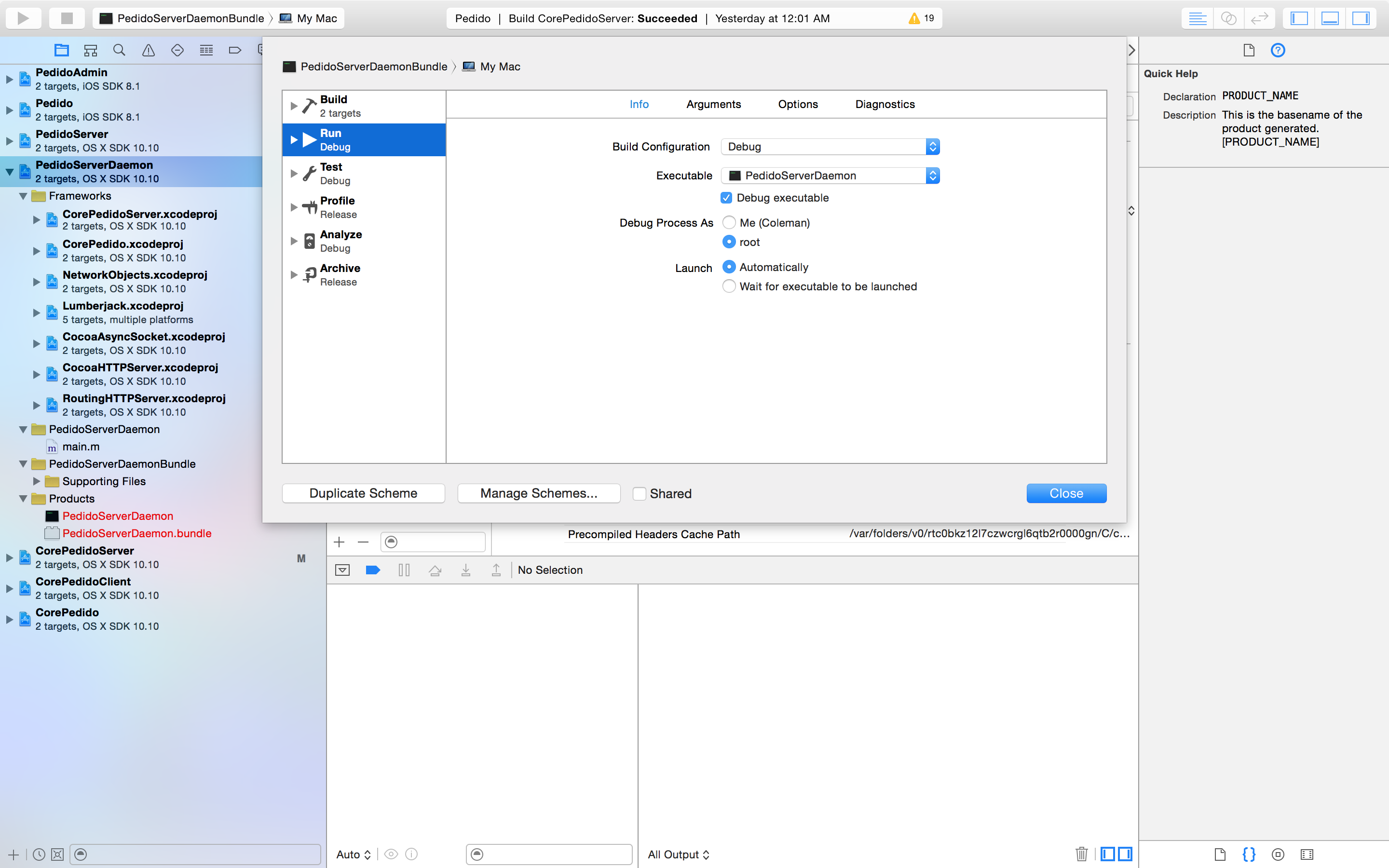The width and height of the screenshot is (1389, 868).
Task: Select the 'root' radio button
Action: click(x=729, y=242)
